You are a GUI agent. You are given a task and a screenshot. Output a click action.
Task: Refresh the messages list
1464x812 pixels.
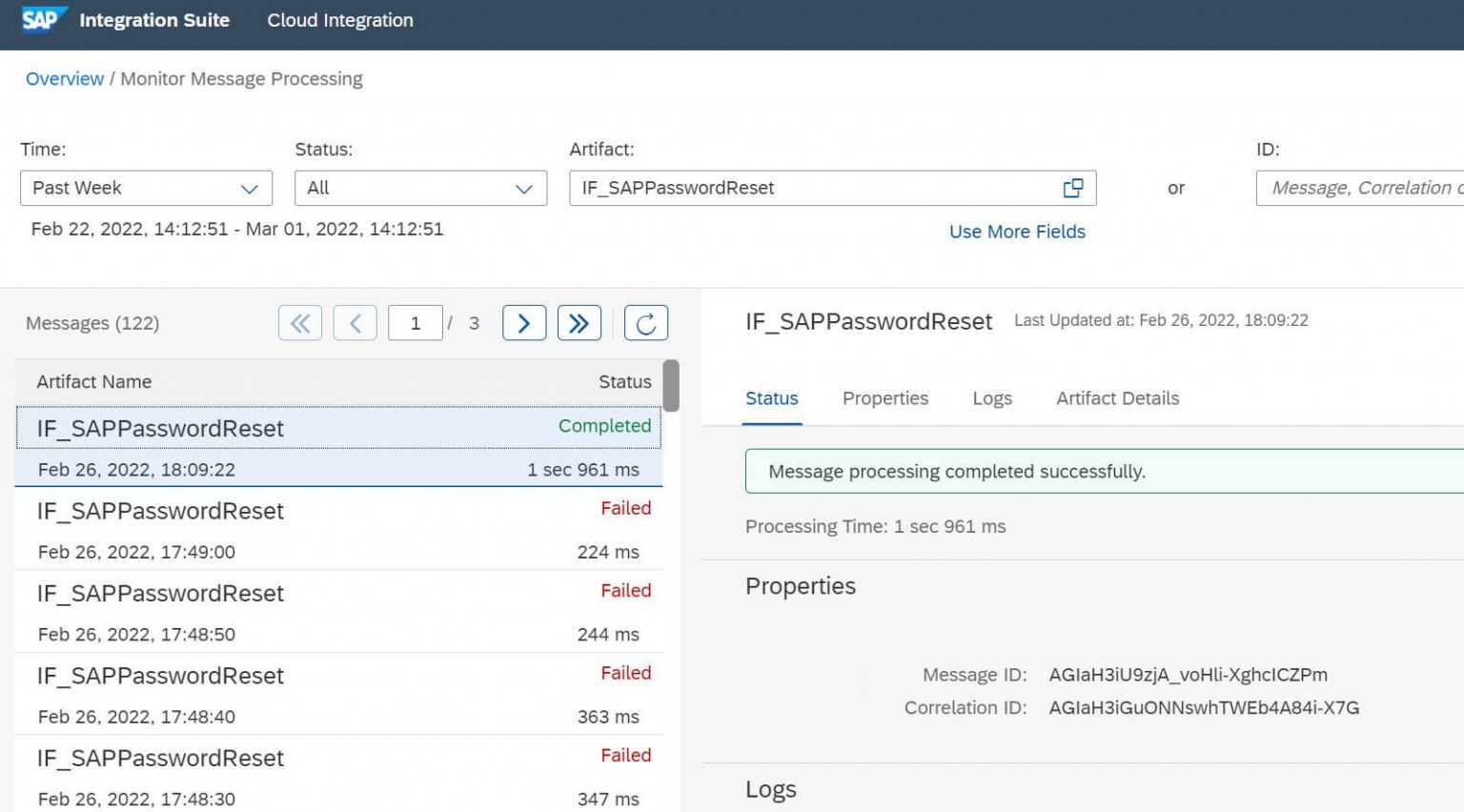[x=645, y=323]
